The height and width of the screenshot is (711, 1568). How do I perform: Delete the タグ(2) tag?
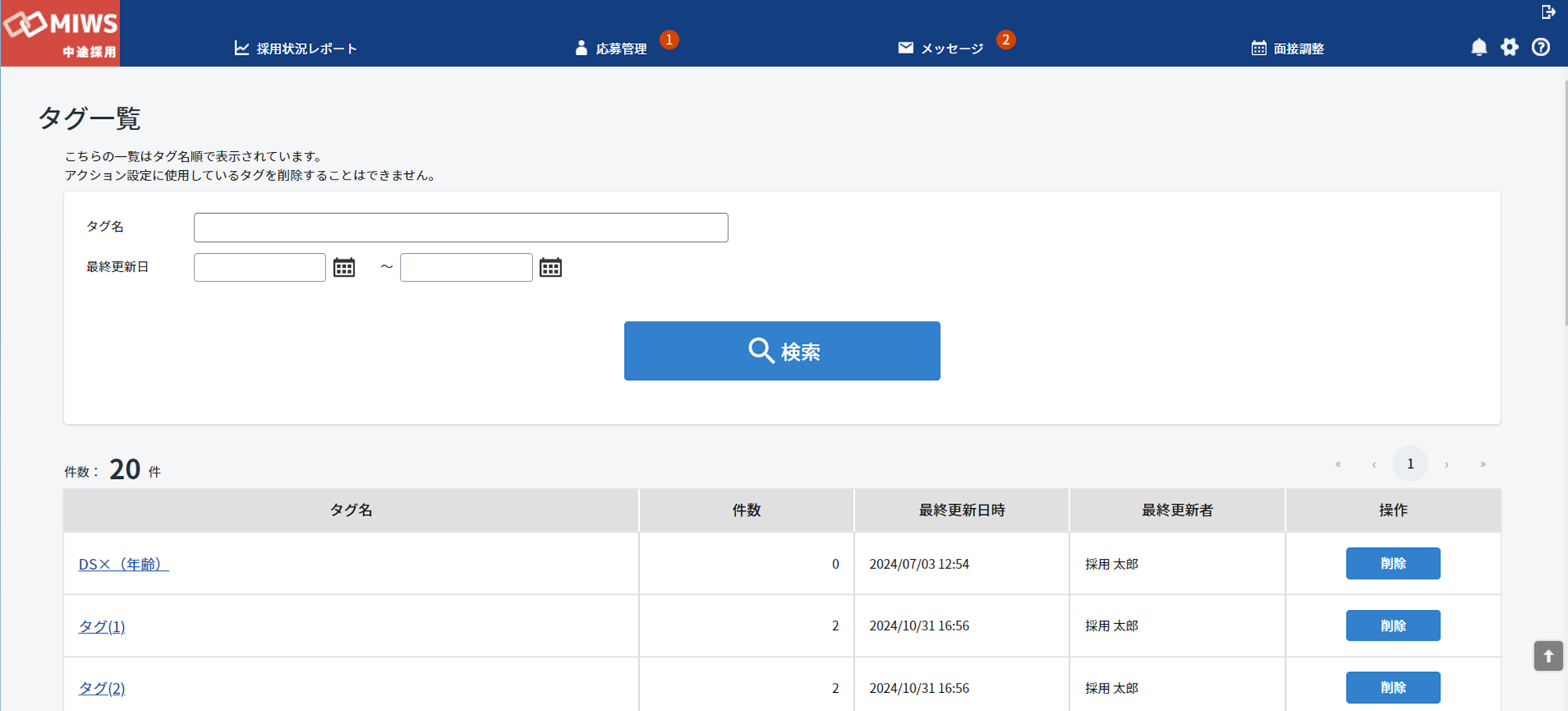click(1392, 687)
